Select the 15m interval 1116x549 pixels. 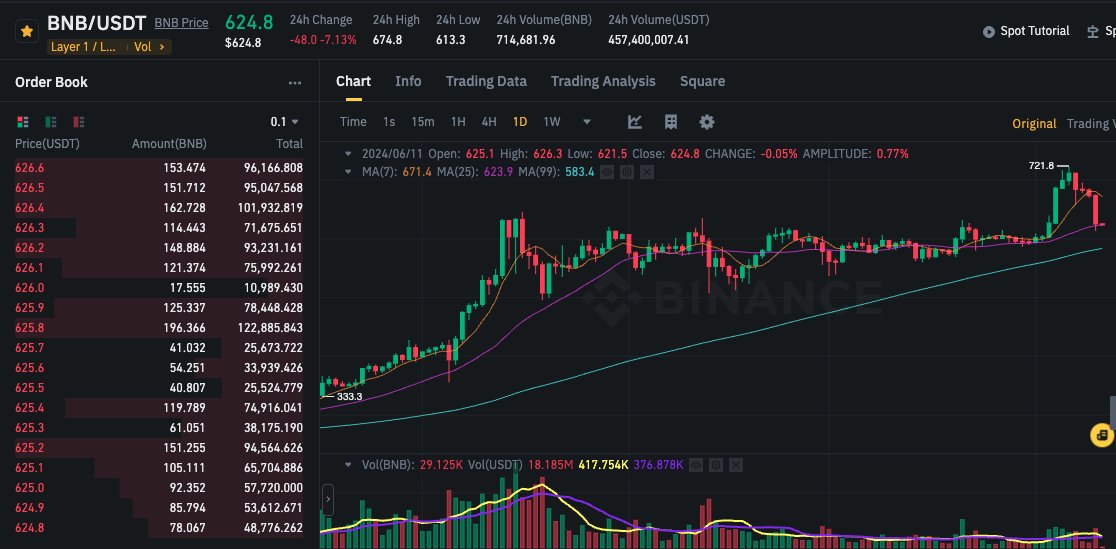click(423, 122)
